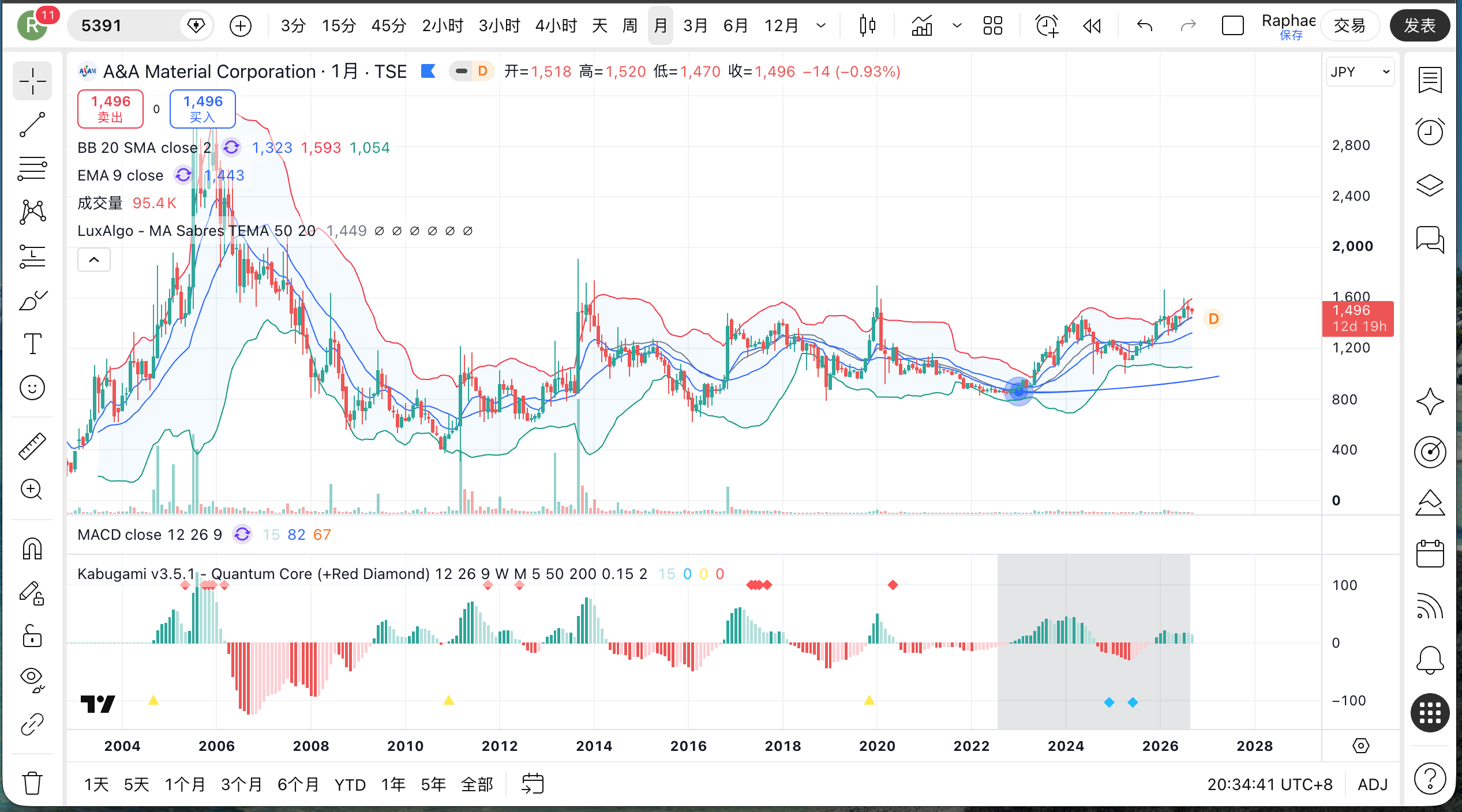Open the forecasting and measurement tools
Image resolution: width=1462 pixels, height=812 pixels.
32,256
